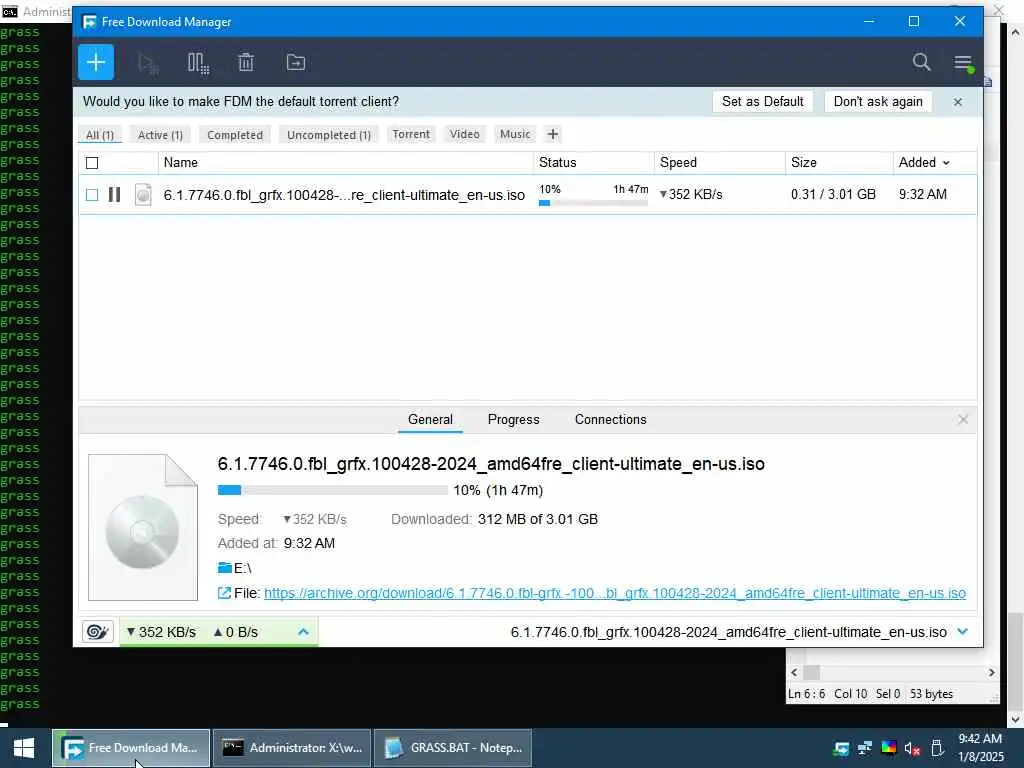Click the network tray icon
1024x768 pixels.
[x=865, y=748]
